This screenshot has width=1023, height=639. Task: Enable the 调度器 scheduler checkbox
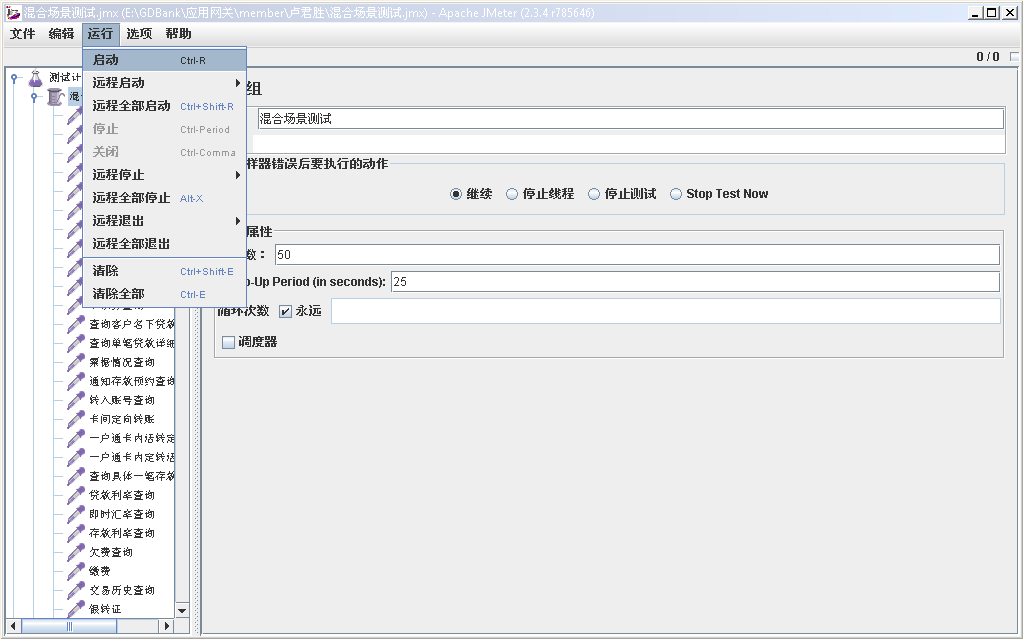(x=228, y=342)
